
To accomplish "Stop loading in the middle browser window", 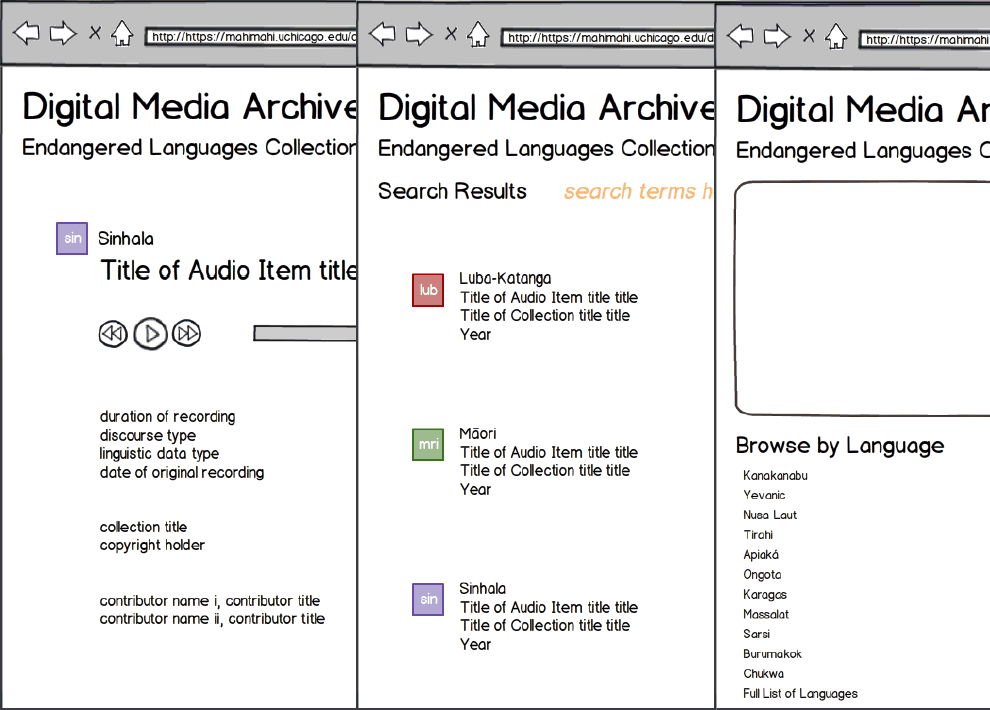I will pyautogui.click(x=451, y=34).
